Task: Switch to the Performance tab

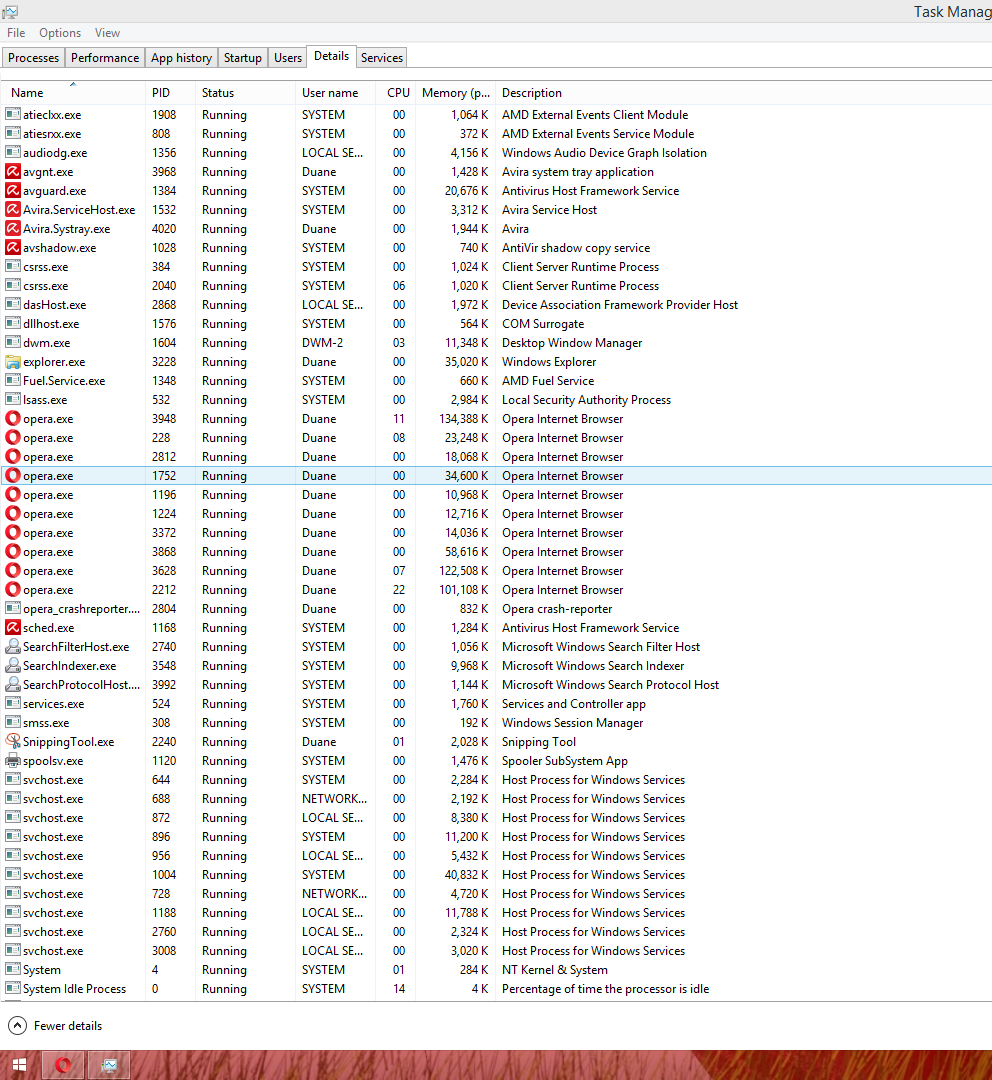Action: click(105, 58)
